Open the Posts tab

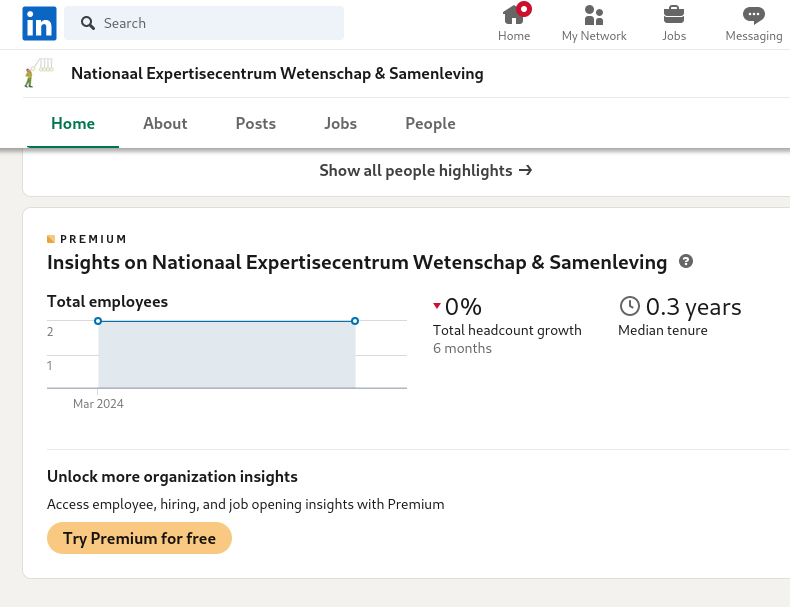pyautogui.click(x=256, y=124)
